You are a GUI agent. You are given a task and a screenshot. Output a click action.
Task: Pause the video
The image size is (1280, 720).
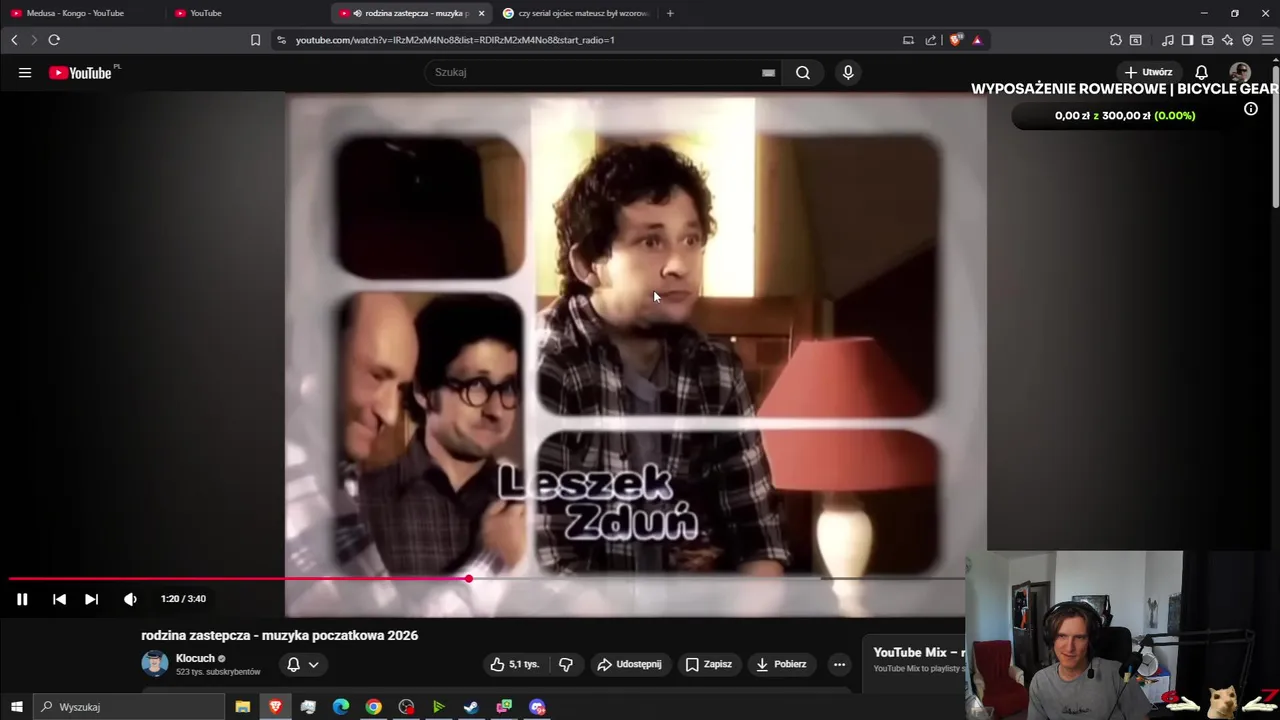pyautogui.click(x=22, y=599)
